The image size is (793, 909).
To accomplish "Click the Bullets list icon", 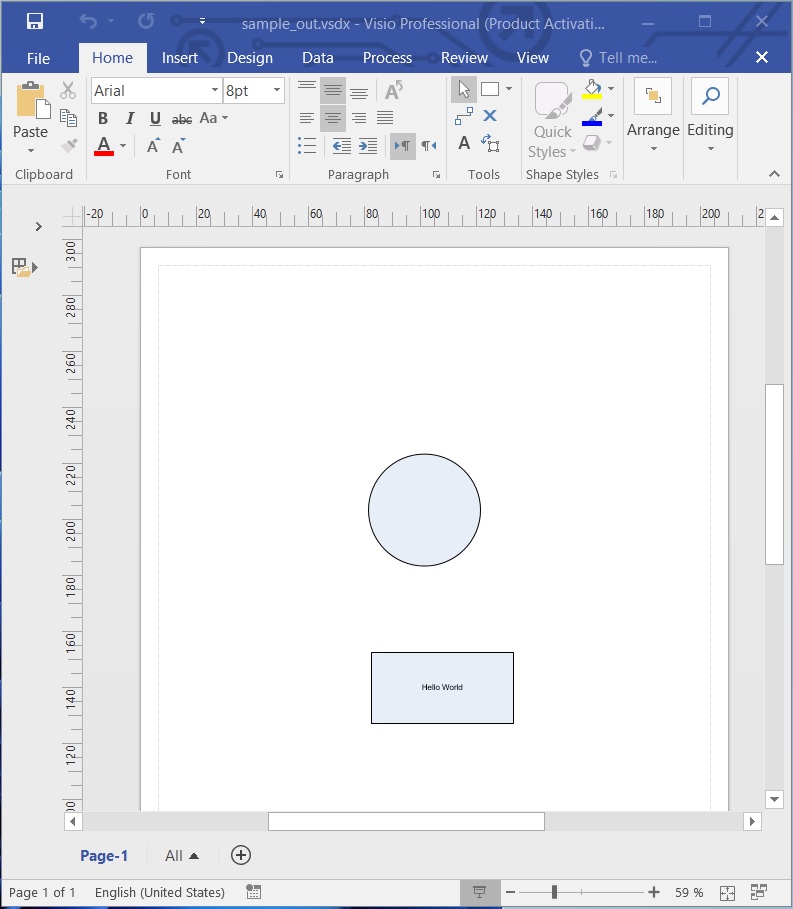I will pyautogui.click(x=307, y=146).
